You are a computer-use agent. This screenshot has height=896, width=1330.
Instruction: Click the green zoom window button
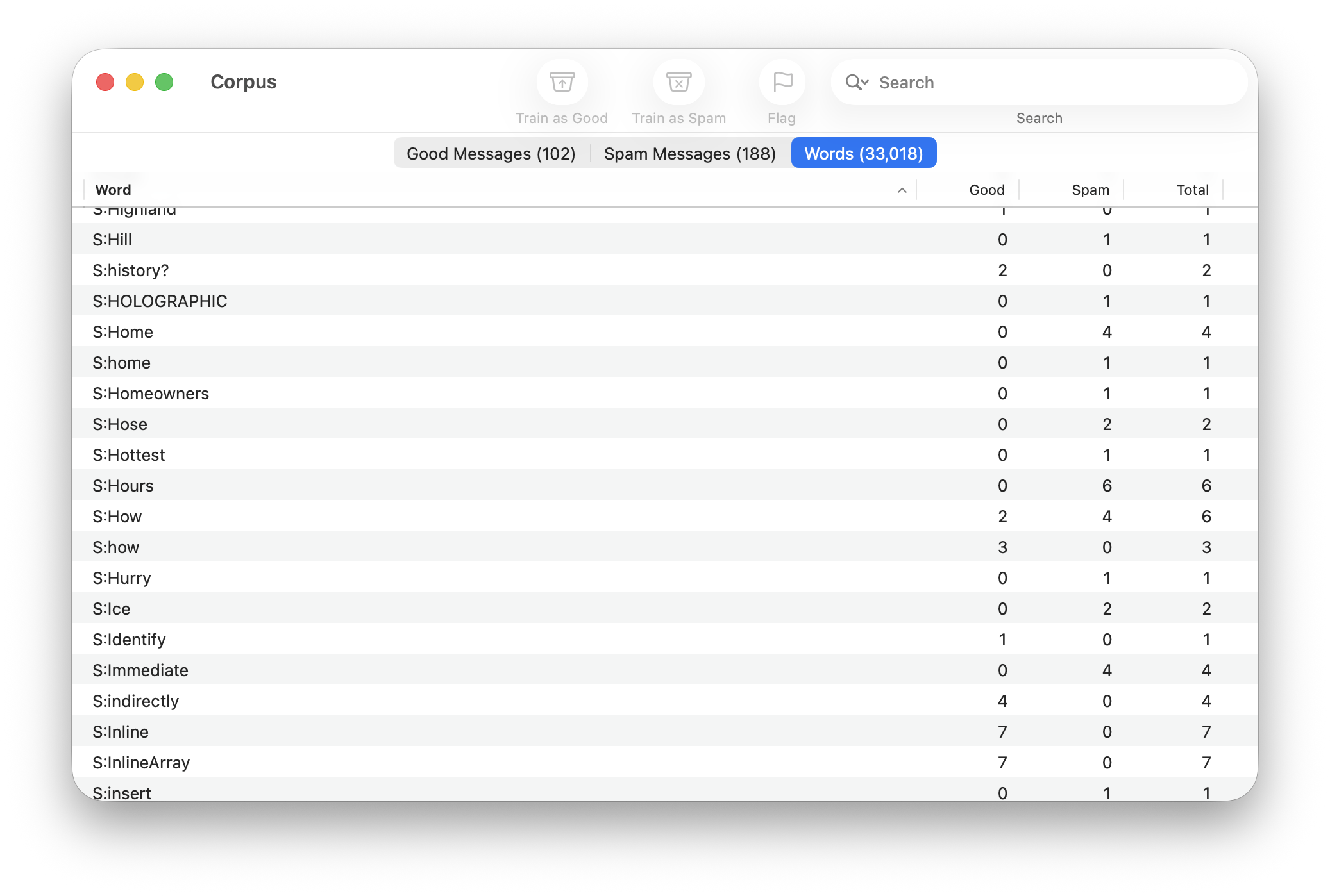point(164,83)
